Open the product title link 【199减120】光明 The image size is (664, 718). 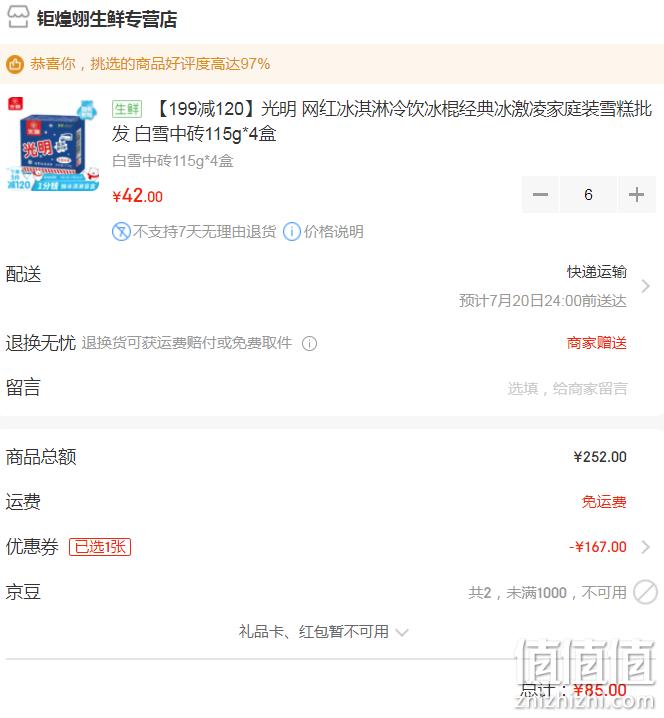(x=382, y=121)
